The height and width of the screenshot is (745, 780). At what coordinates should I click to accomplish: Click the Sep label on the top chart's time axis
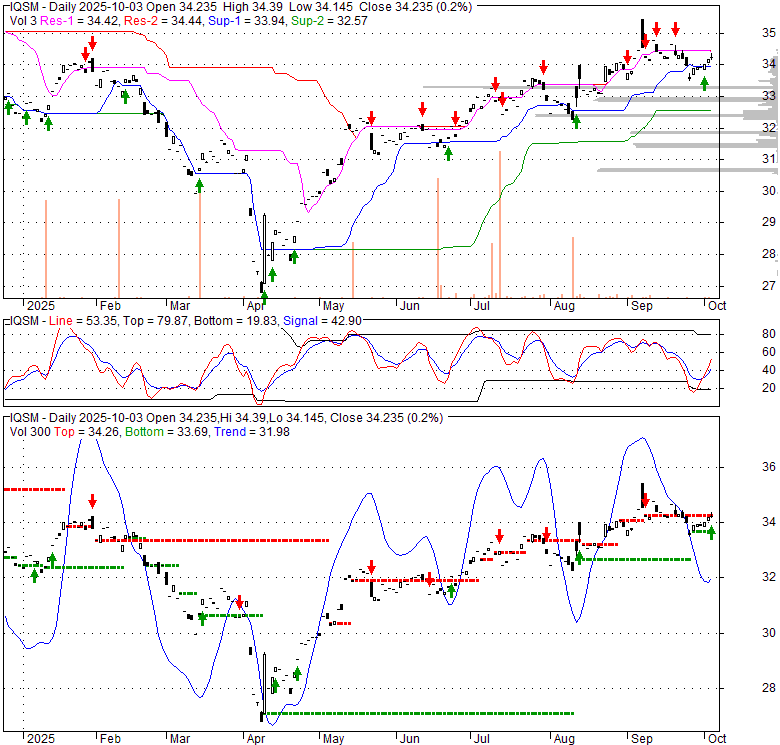pos(639,306)
